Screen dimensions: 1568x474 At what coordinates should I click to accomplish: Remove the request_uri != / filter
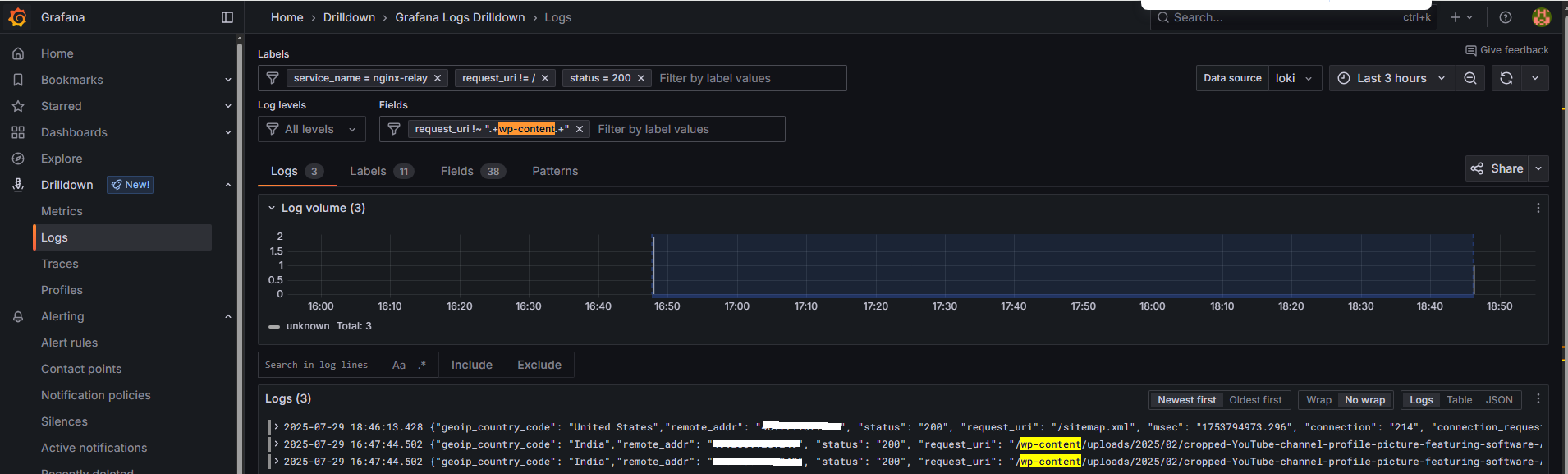tap(545, 78)
